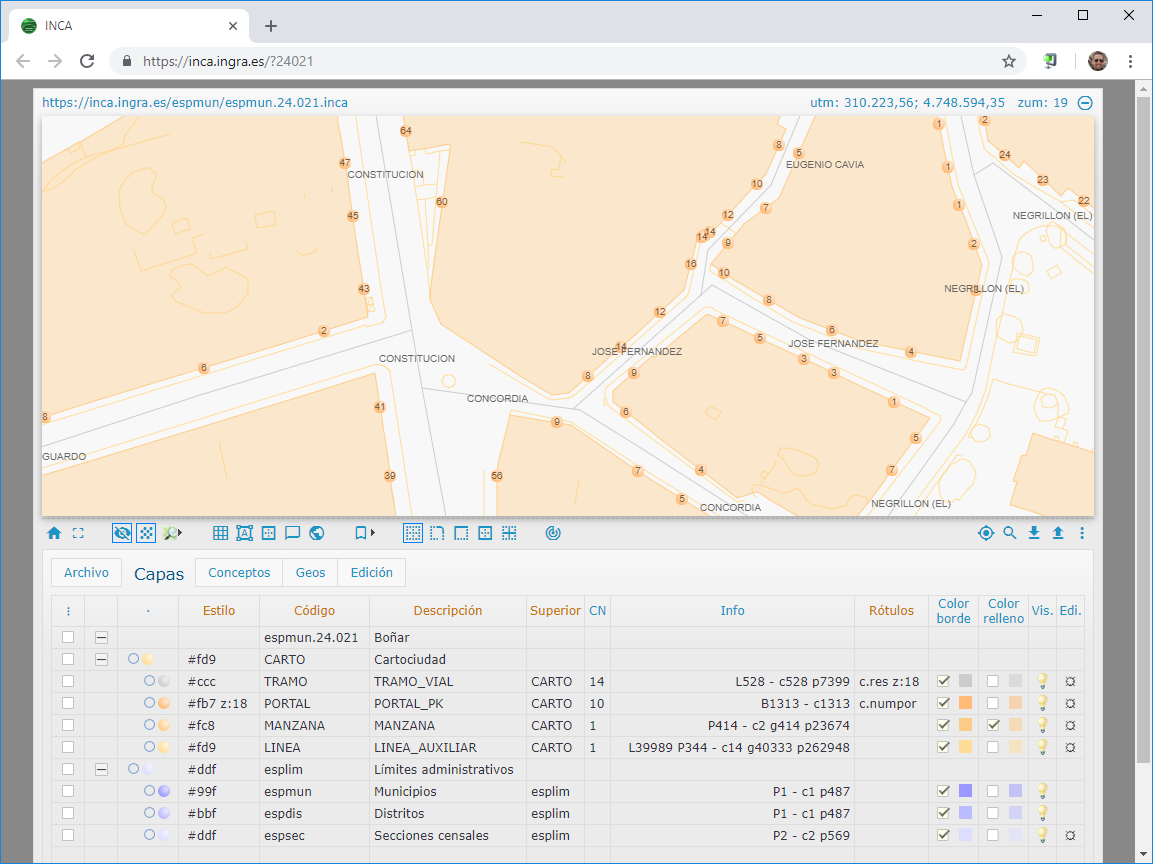Toggle visibility bulb for the LINEA layer
Viewport: 1153px width, 864px height.
tap(1042, 747)
